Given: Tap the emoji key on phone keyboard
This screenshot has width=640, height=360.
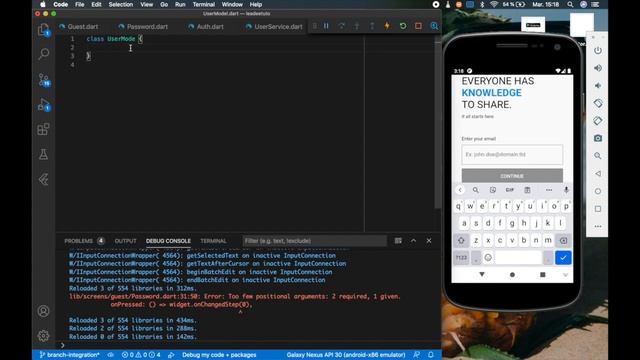Looking at the screenshot, I should pyautogui.click(x=488, y=258).
